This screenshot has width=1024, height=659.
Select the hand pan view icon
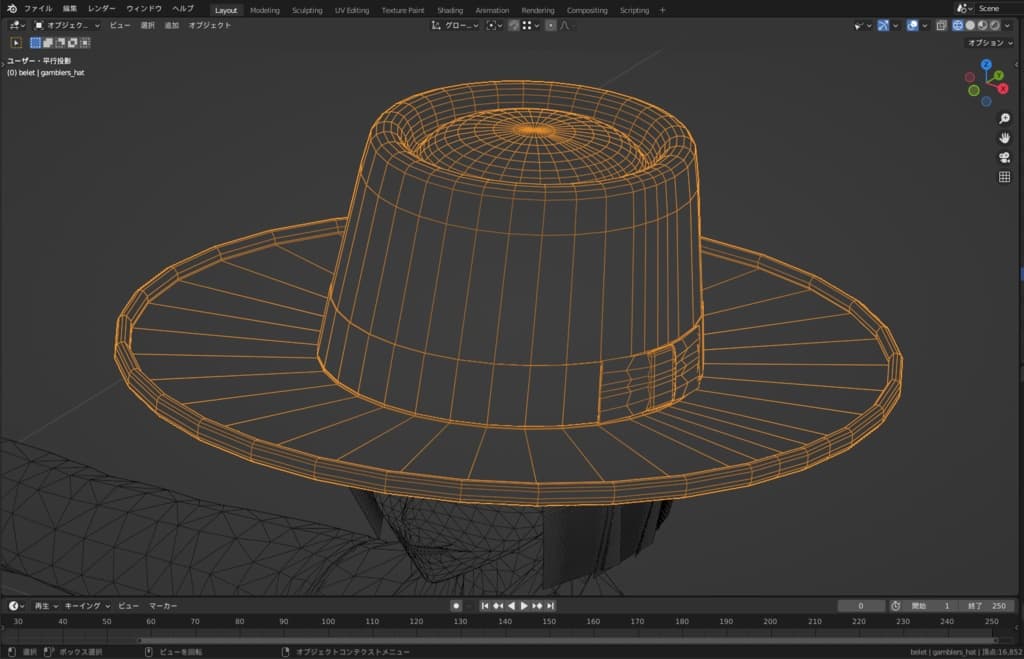[1004, 138]
